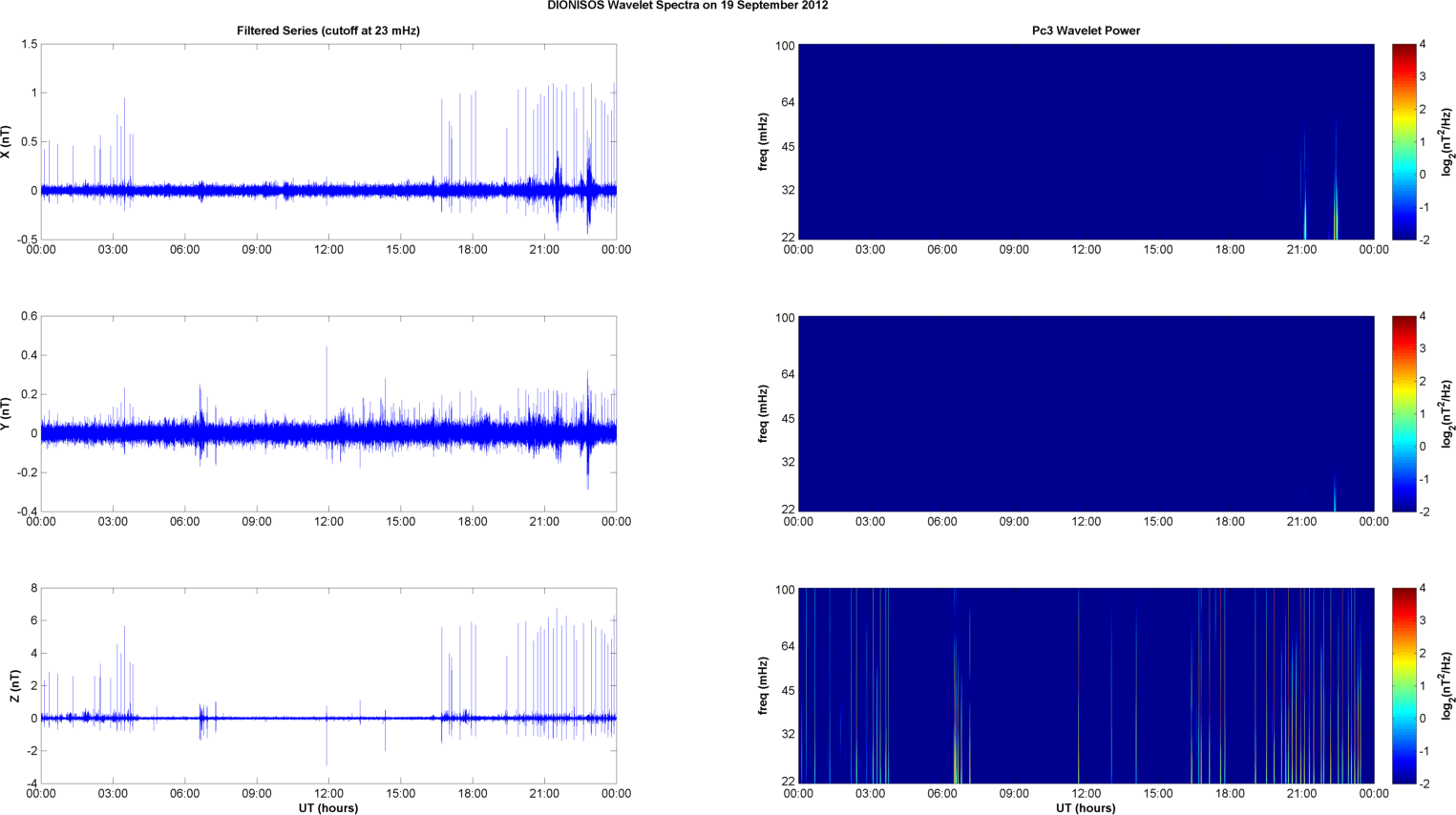
Task: Click the Pc3 Wavelet Power title
Action: 1086,31
